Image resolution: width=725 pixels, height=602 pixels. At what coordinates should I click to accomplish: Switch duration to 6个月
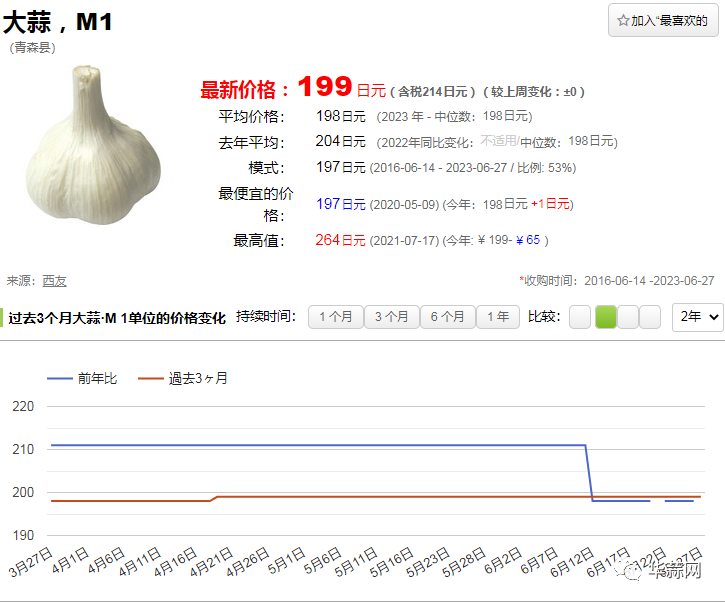click(447, 317)
